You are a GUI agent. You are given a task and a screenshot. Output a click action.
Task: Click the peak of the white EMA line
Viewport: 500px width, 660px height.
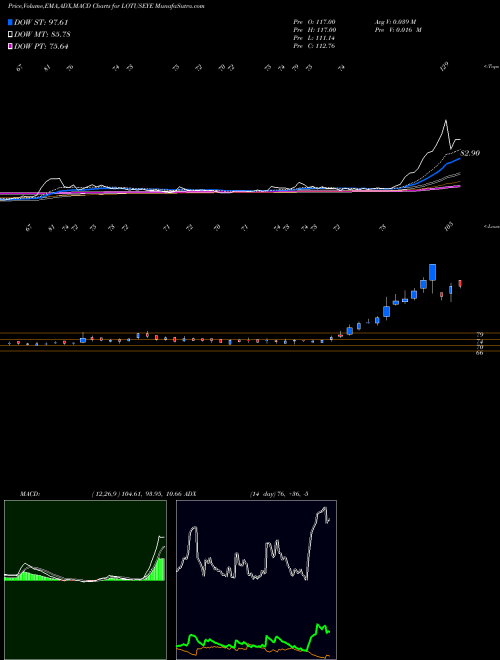point(446,121)
